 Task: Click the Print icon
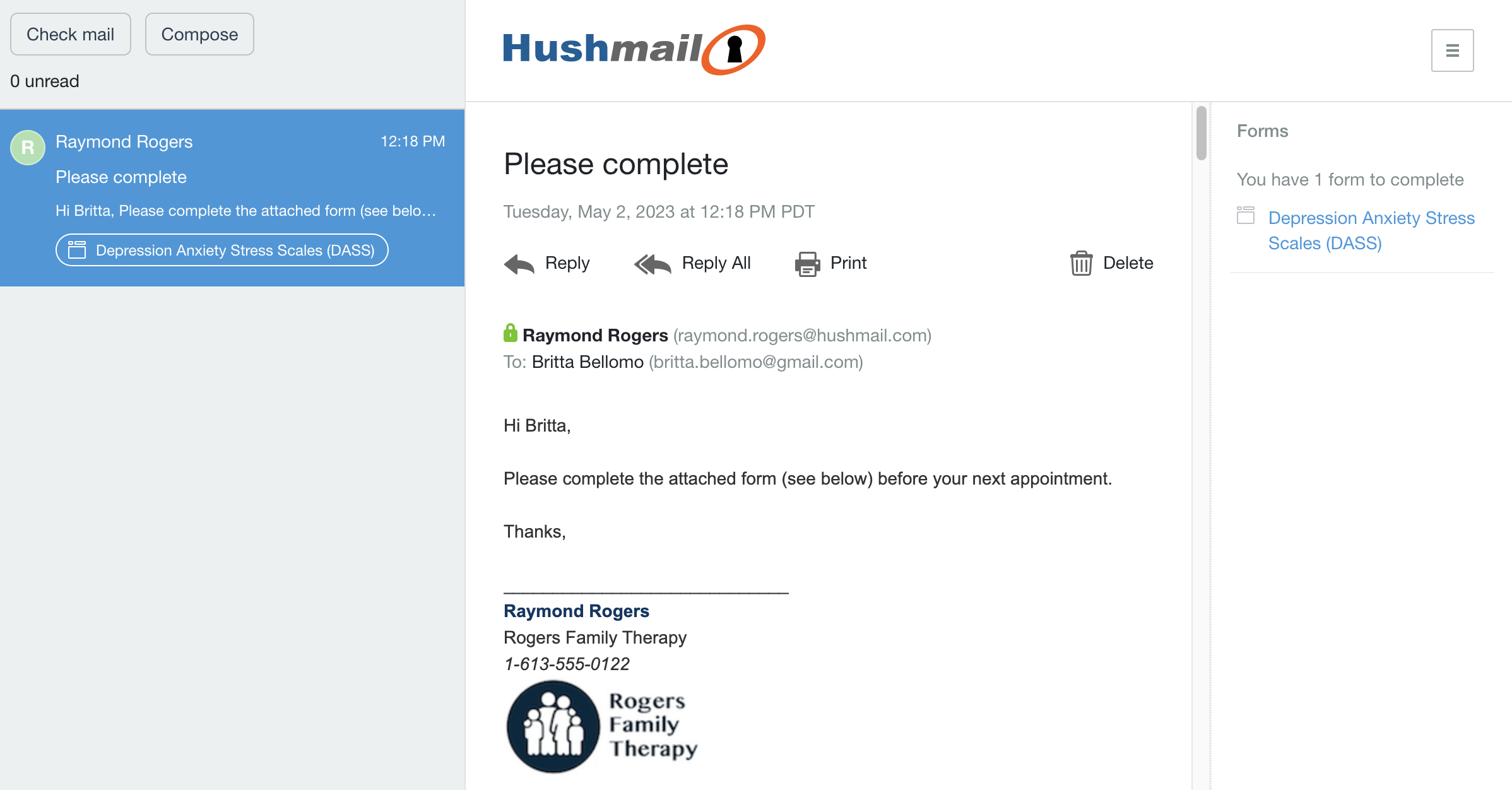[x=807, y=263]
